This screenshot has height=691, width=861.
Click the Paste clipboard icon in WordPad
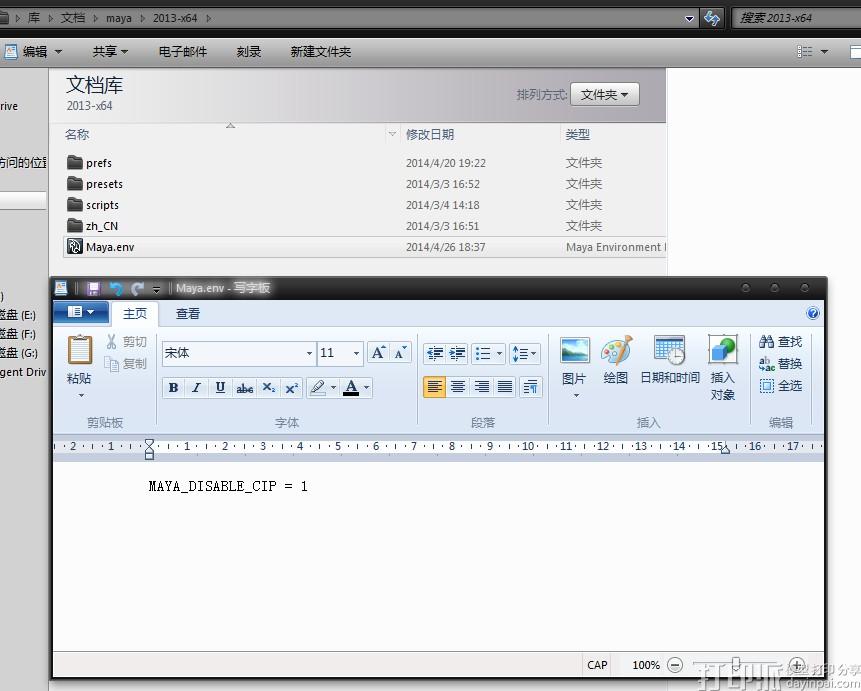coord(80,350)
